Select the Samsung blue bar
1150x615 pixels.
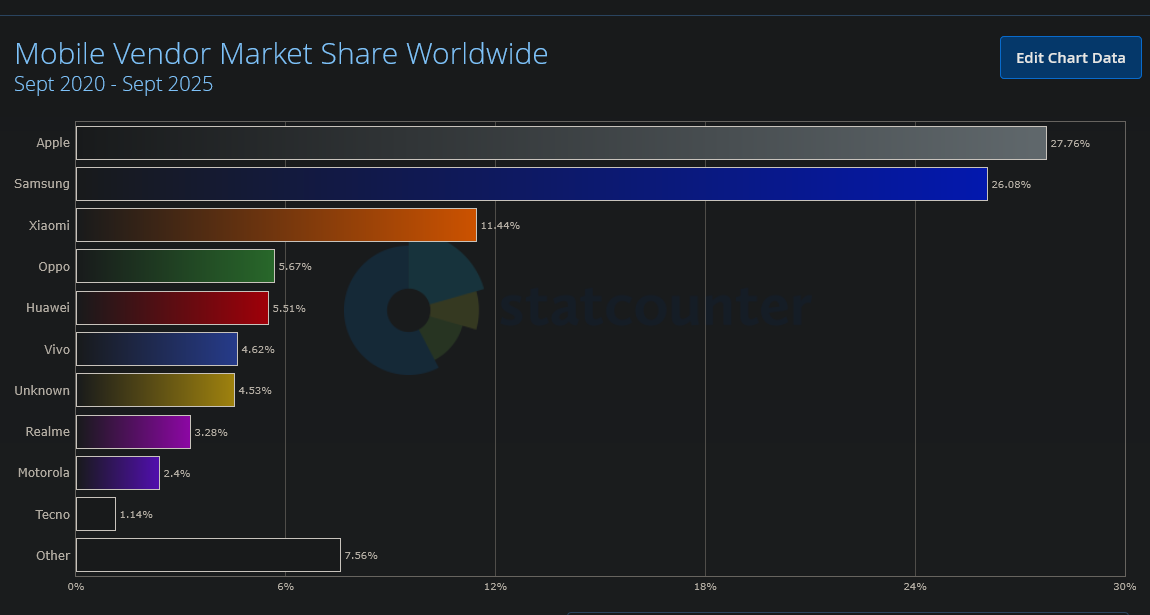coord(532,184)
